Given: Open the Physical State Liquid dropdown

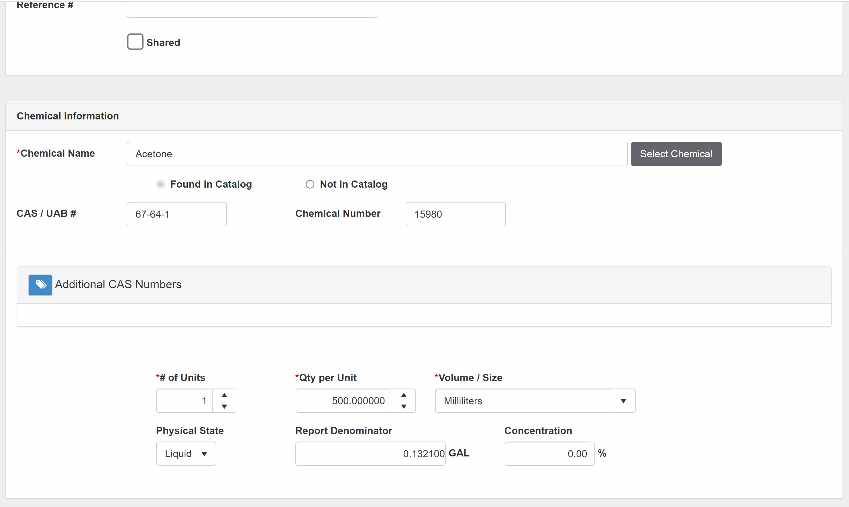Looking at the screenshot, I should pyautogui.click(x=185, y=454).
